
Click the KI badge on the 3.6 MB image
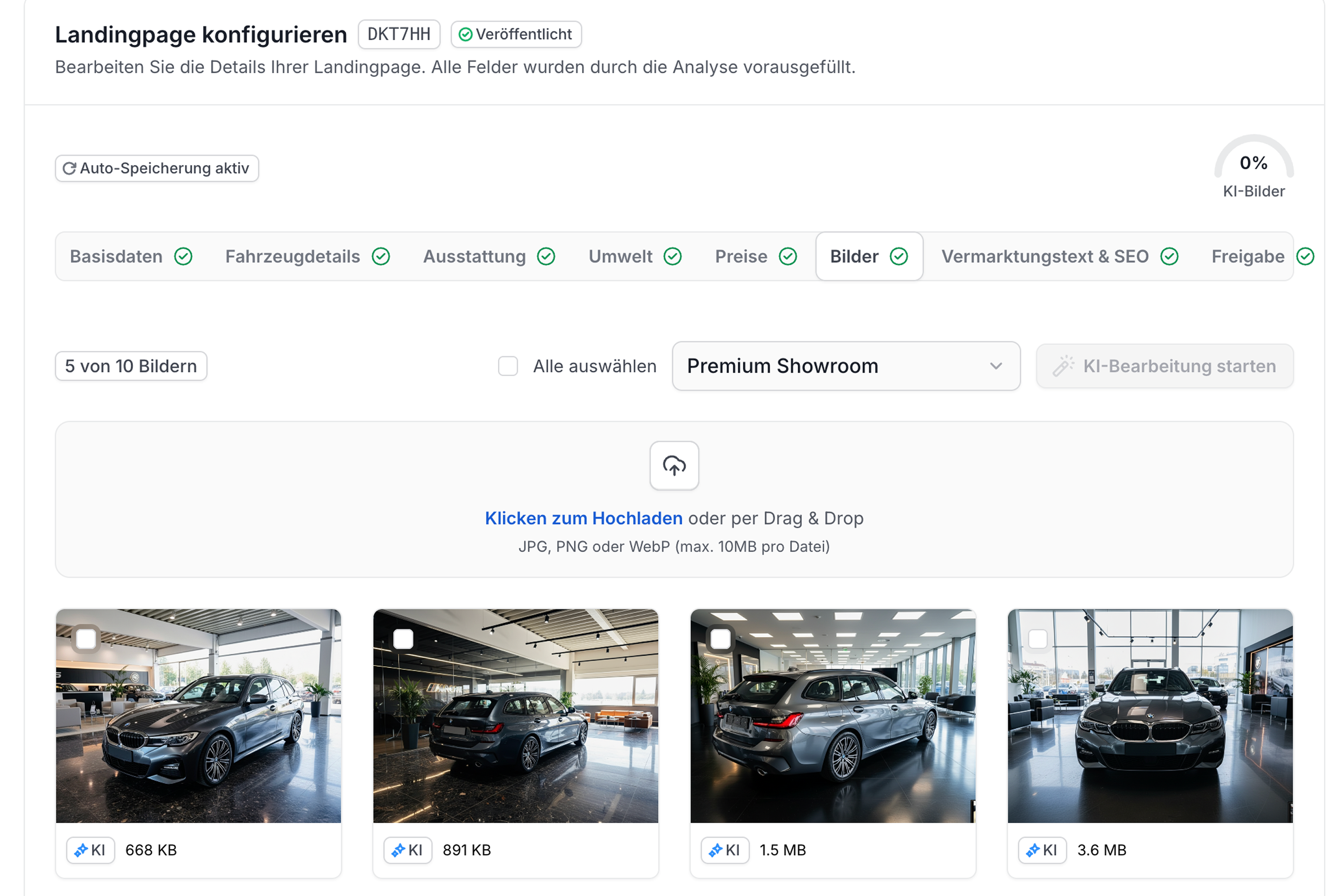tap(1042, 850)
